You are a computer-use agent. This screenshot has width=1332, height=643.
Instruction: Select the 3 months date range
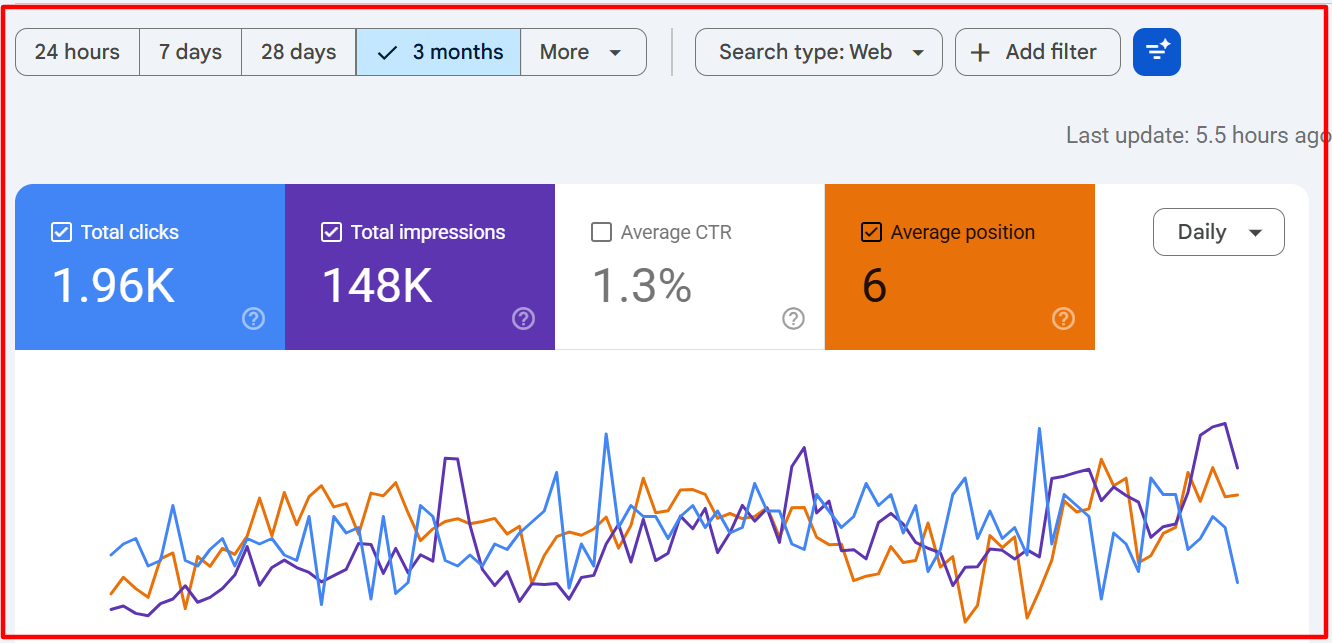coord(438,52)
